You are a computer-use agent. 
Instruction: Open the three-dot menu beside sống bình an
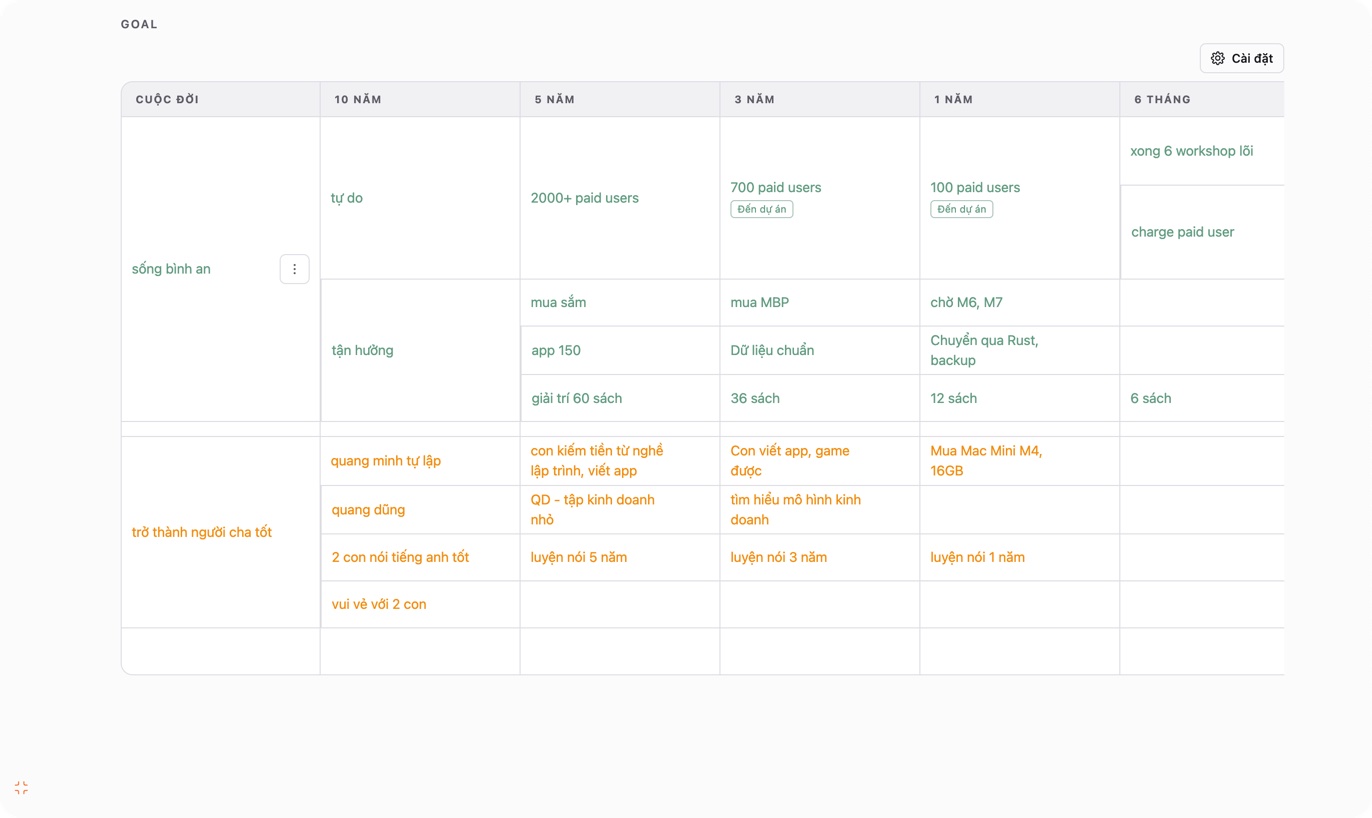pyautogui.click(x=294, y=269)
